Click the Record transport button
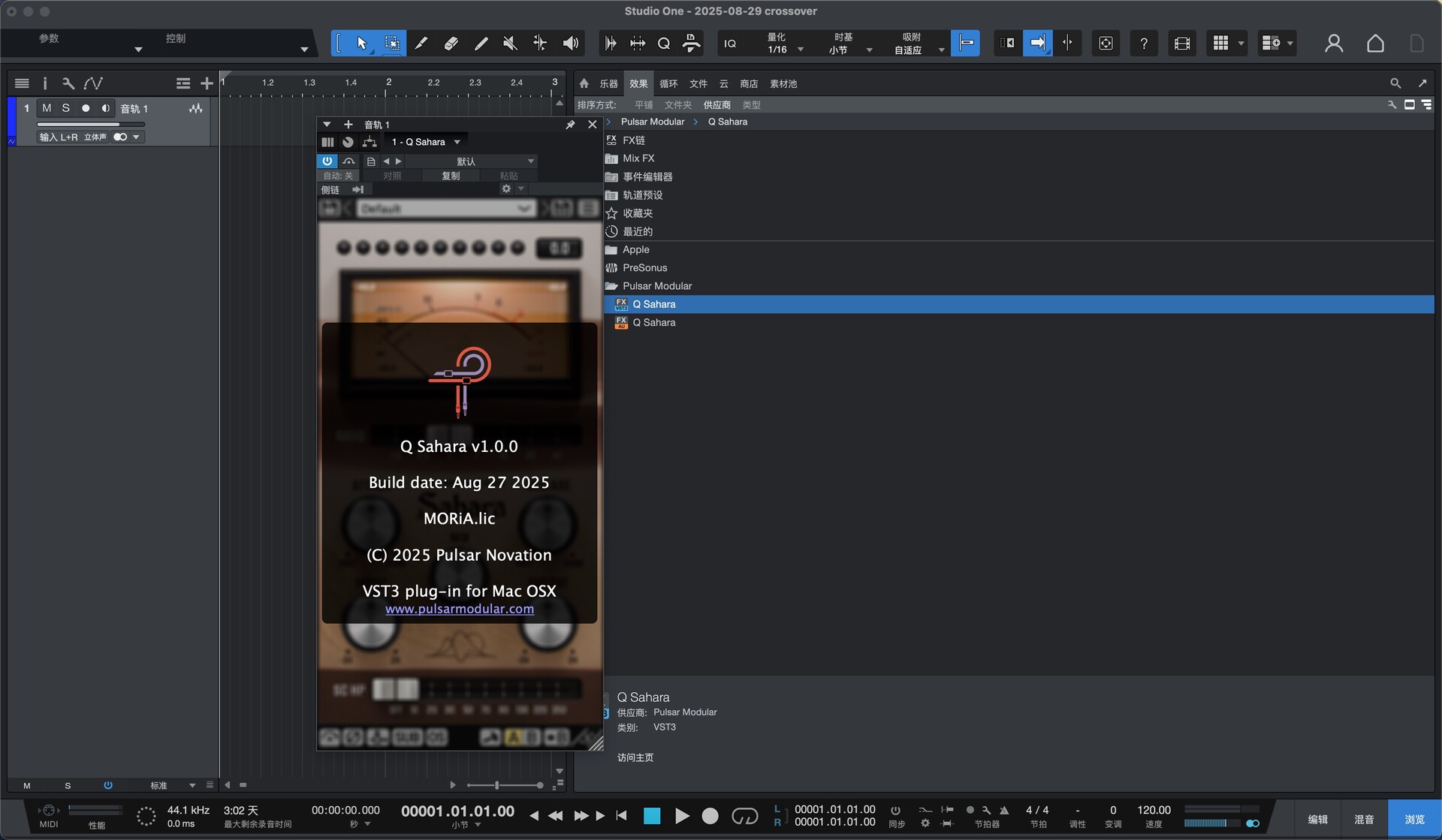1442x840 pixels. [x=710, y=816]
